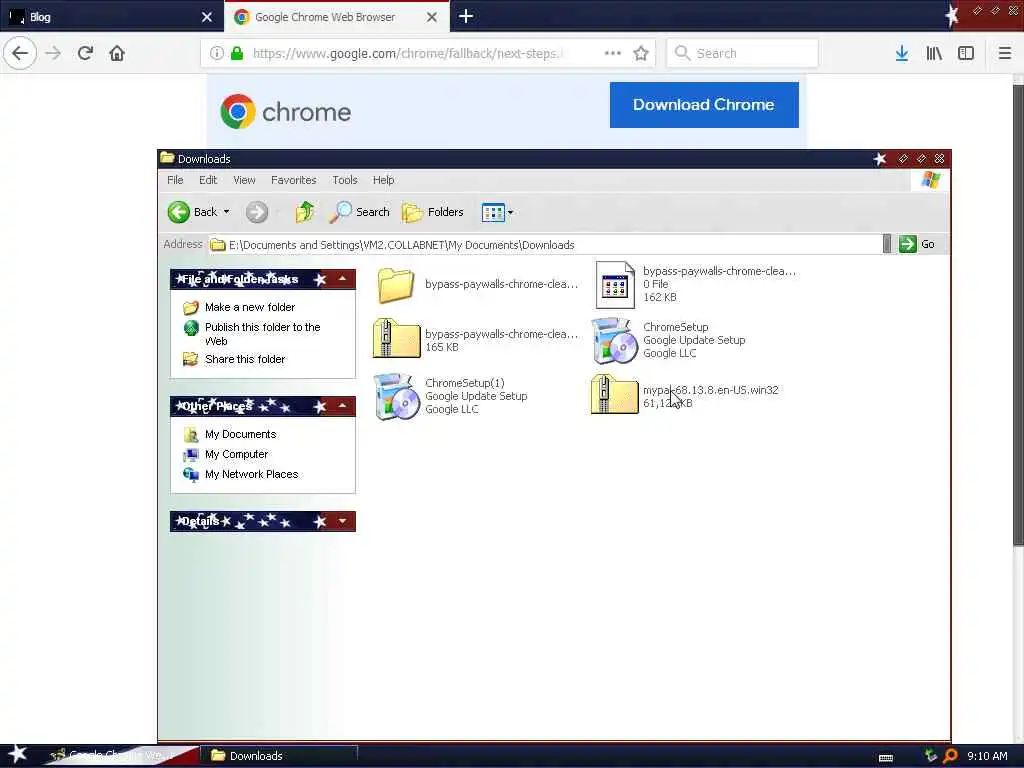This screenshot has height=768, width=1024.
Task: Expand the Details panel
Action: (x=342, y=521)
